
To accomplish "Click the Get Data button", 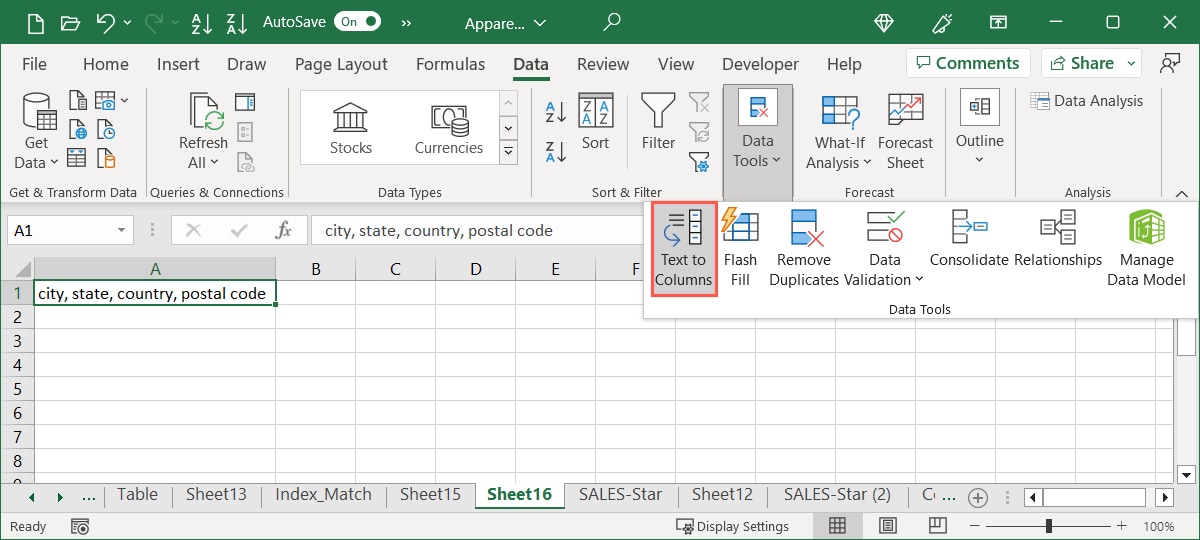I will point(36,131).
